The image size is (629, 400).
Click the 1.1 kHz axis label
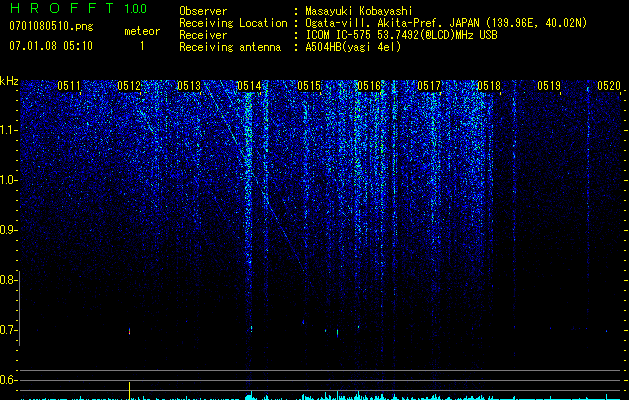click(x=8, y=130)
